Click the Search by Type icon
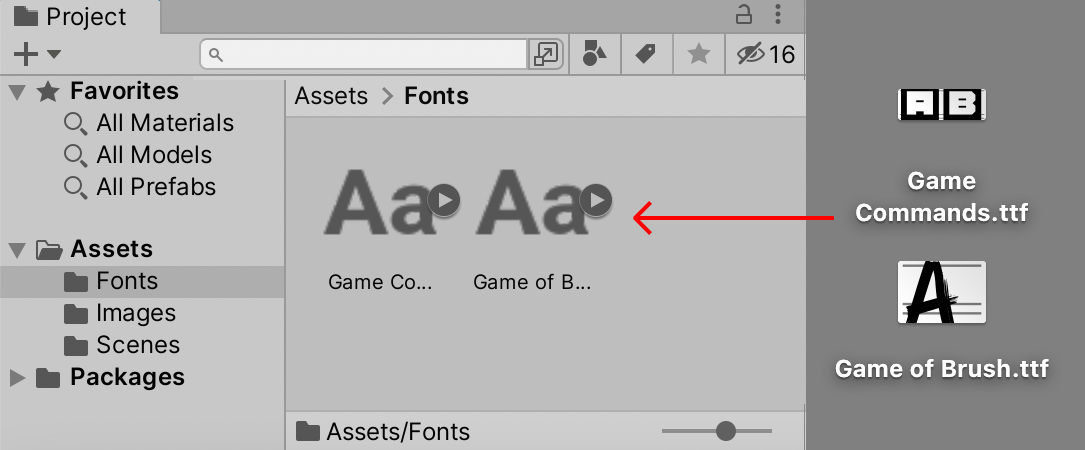The image size is (1085, 450). pos(595,54)
